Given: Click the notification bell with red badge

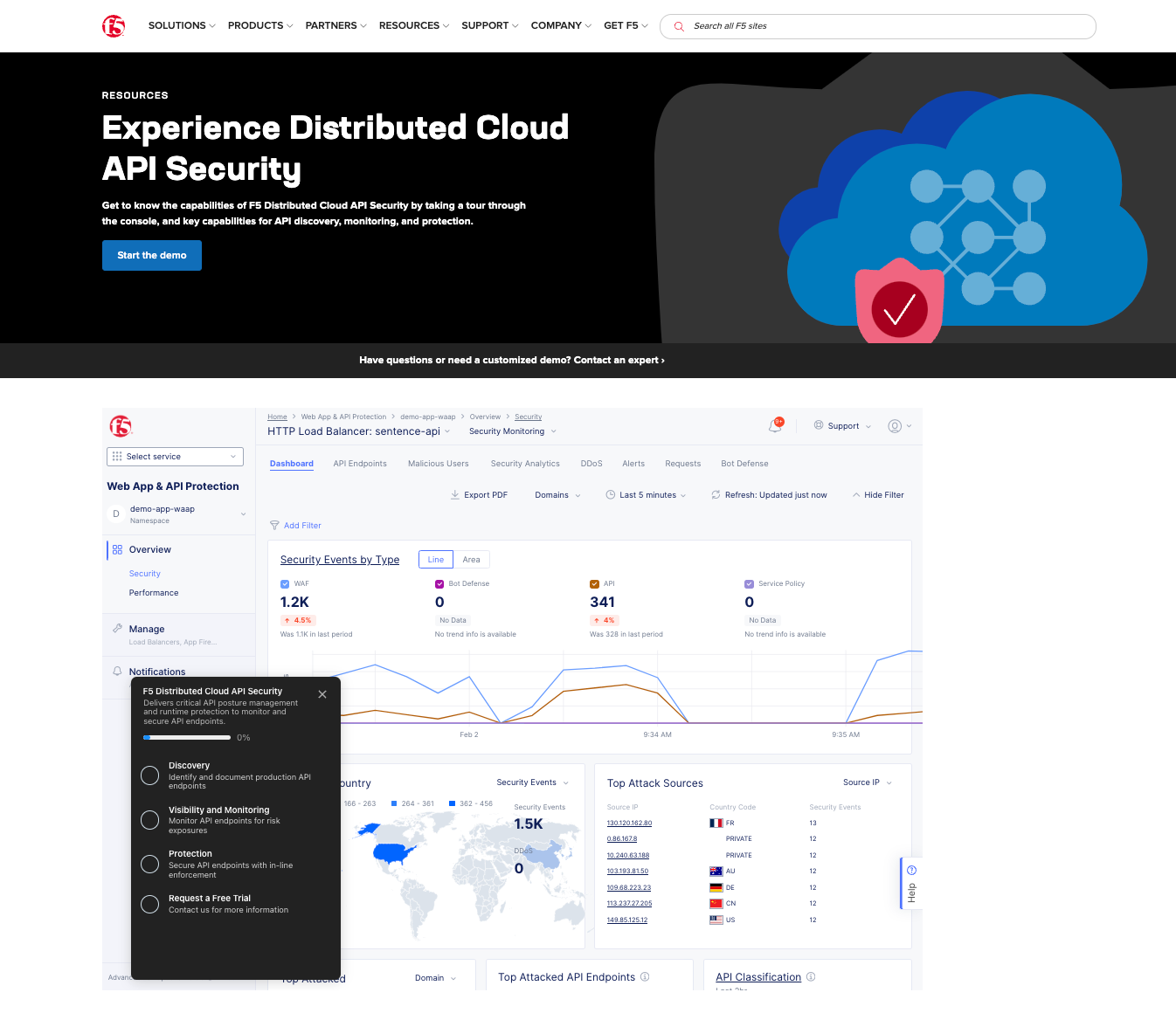Looking at the screenshot, I should [775, 425].
